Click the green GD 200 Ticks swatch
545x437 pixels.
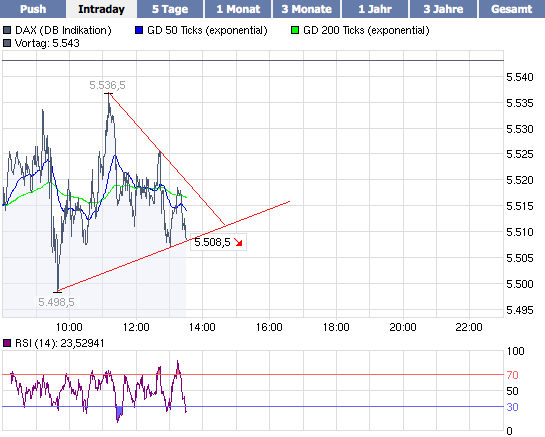tap(295, 30)
